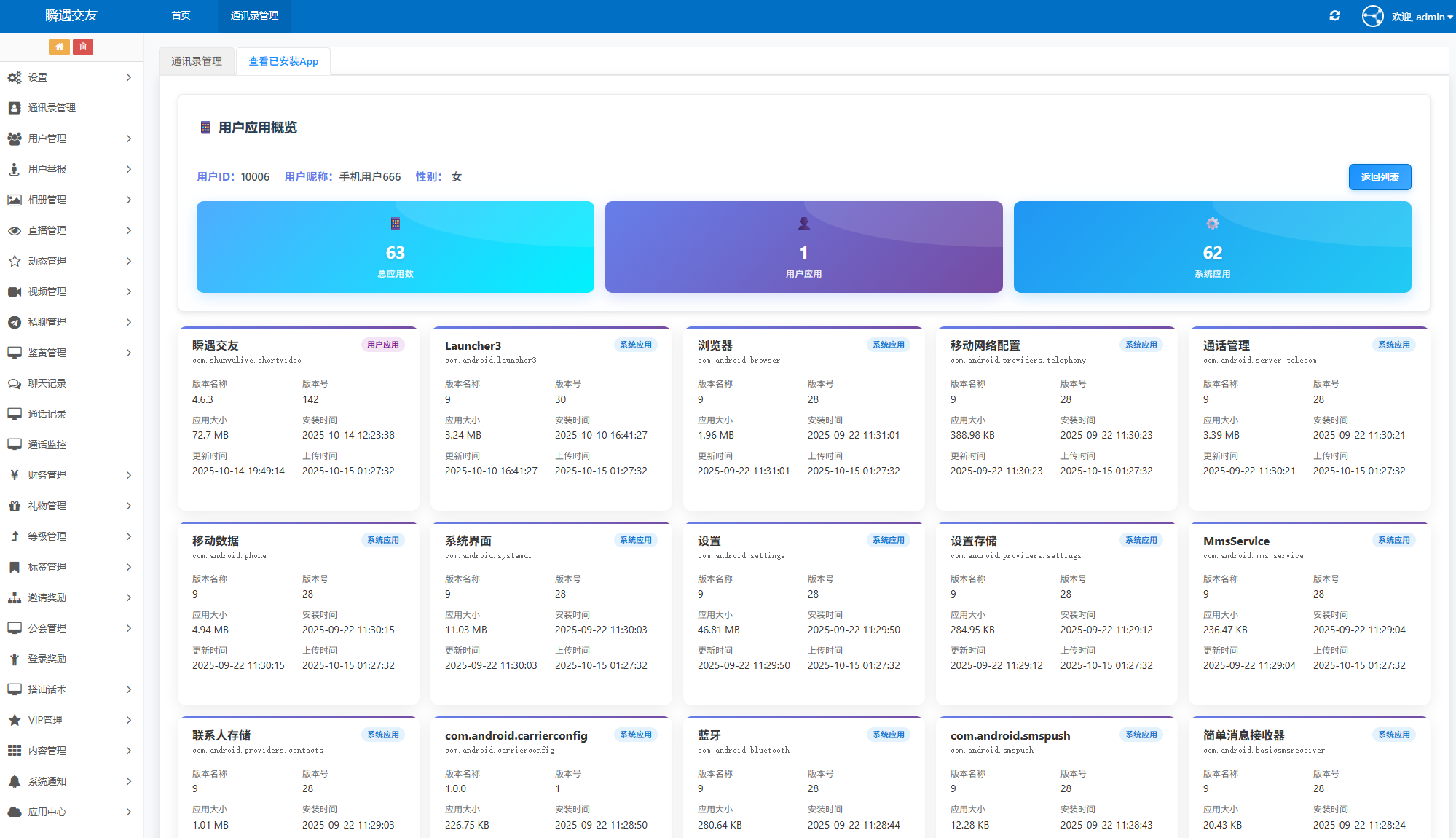Click the purple 用户应用 stat card

tap(803, 247)
